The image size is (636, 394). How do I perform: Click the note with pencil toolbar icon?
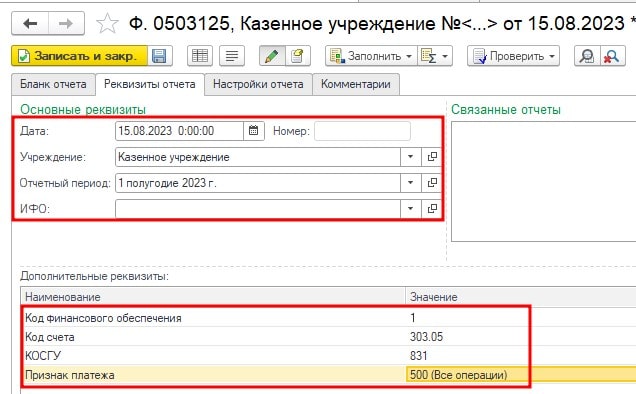point(298,56)
